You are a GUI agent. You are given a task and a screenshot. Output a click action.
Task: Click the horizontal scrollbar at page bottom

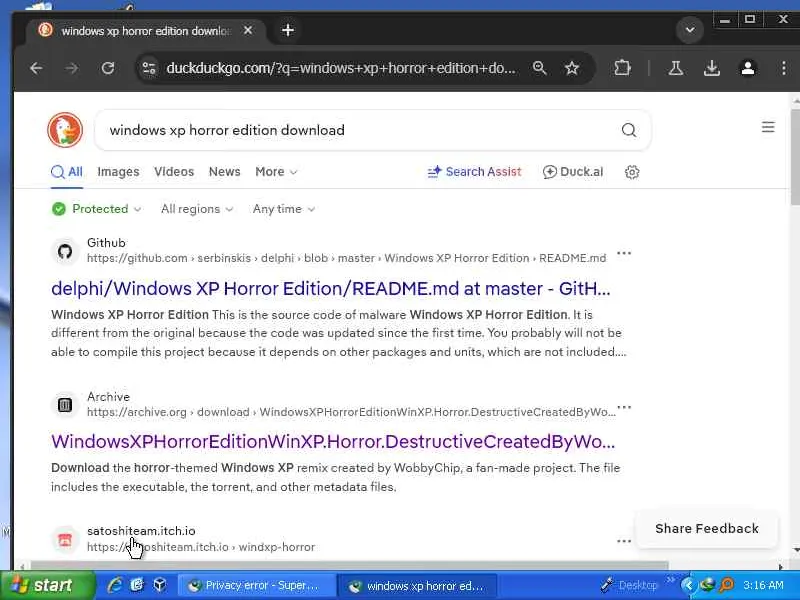pos(349,565)
